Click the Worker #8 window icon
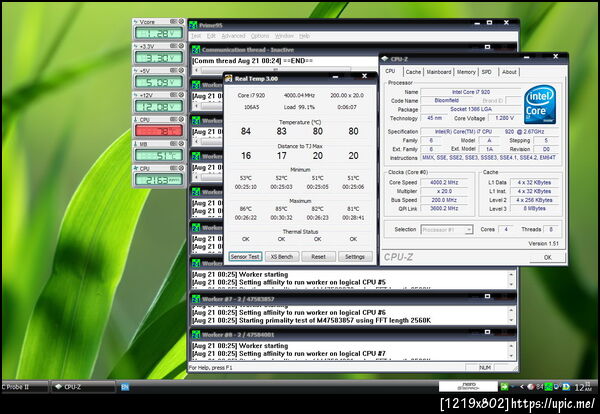 coord(196,334)
